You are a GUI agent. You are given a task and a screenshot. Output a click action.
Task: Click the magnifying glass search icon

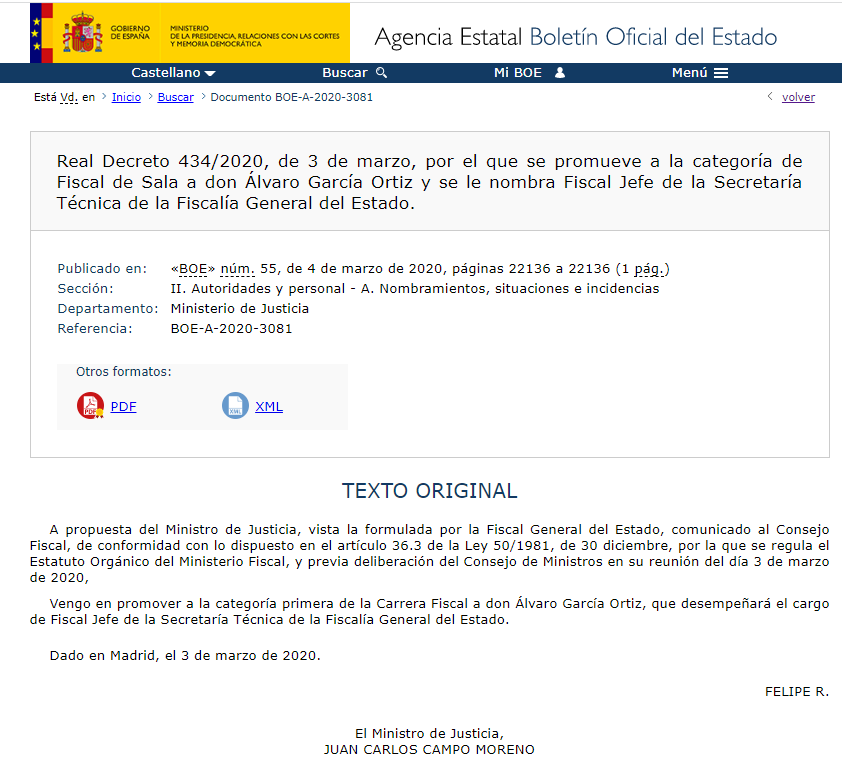point(381,73)
